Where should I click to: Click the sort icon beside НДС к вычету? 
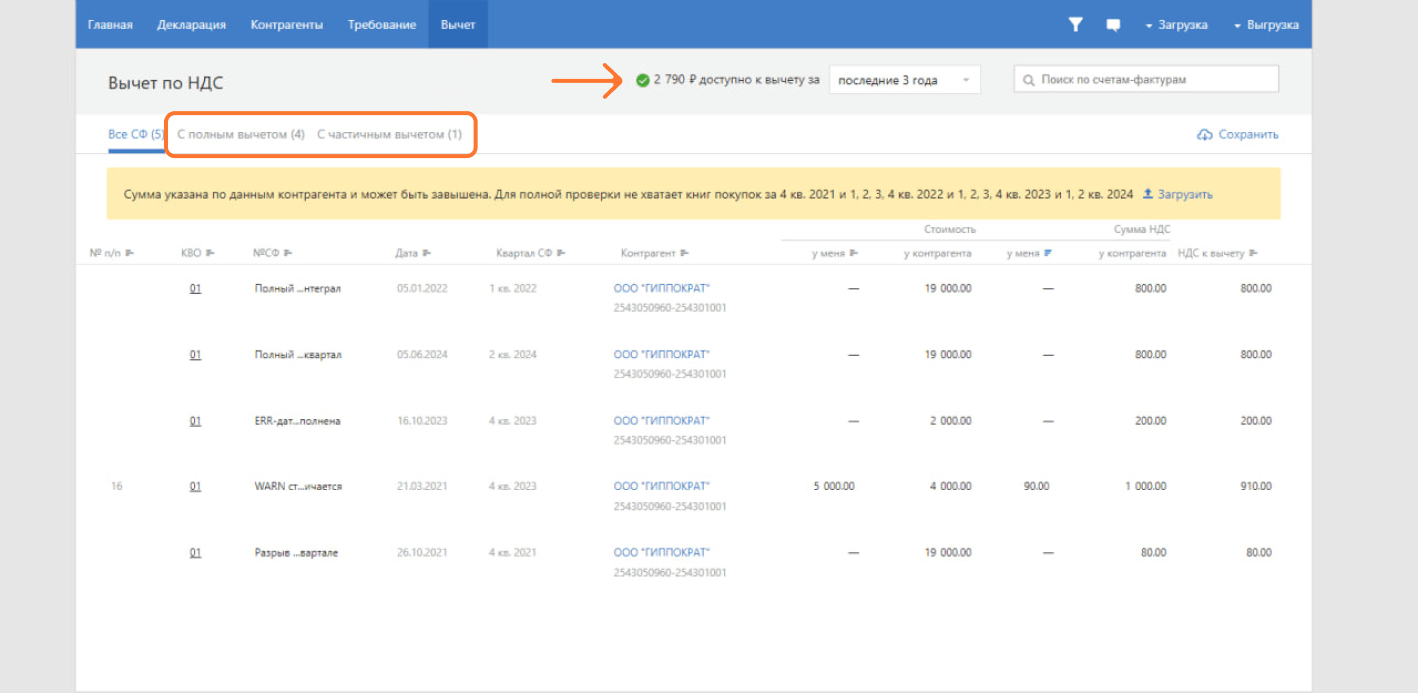pyautogui.click(x=1253, y=254)
